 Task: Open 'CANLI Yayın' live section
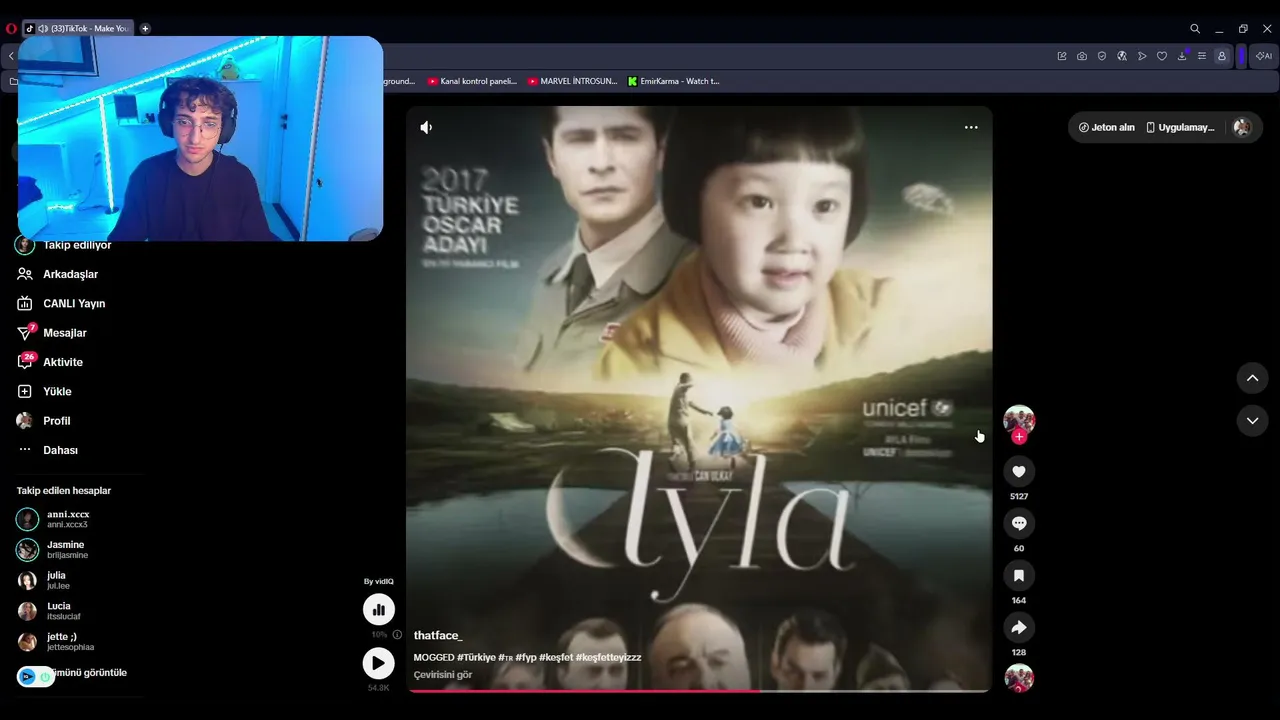pos(61,303)
